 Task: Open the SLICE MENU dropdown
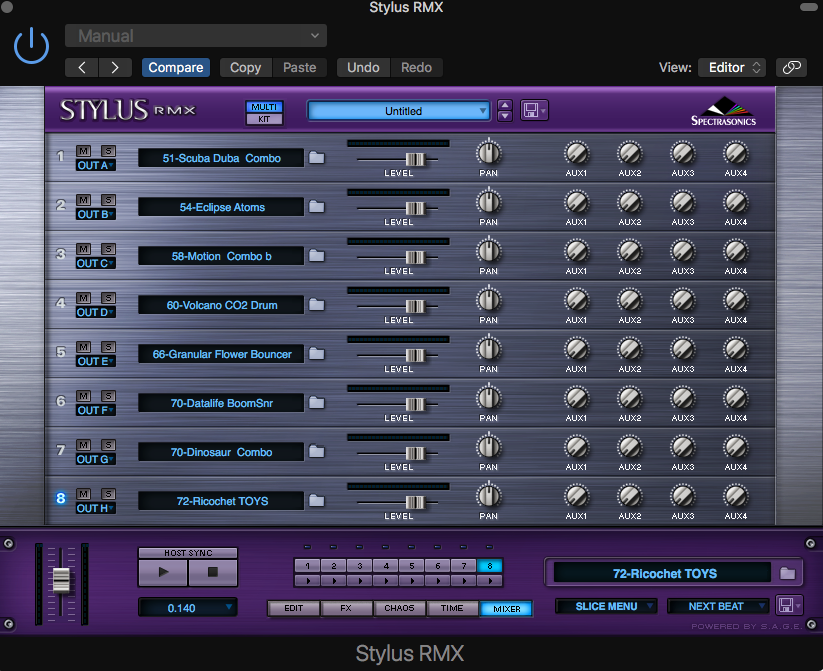coord(606,606)
